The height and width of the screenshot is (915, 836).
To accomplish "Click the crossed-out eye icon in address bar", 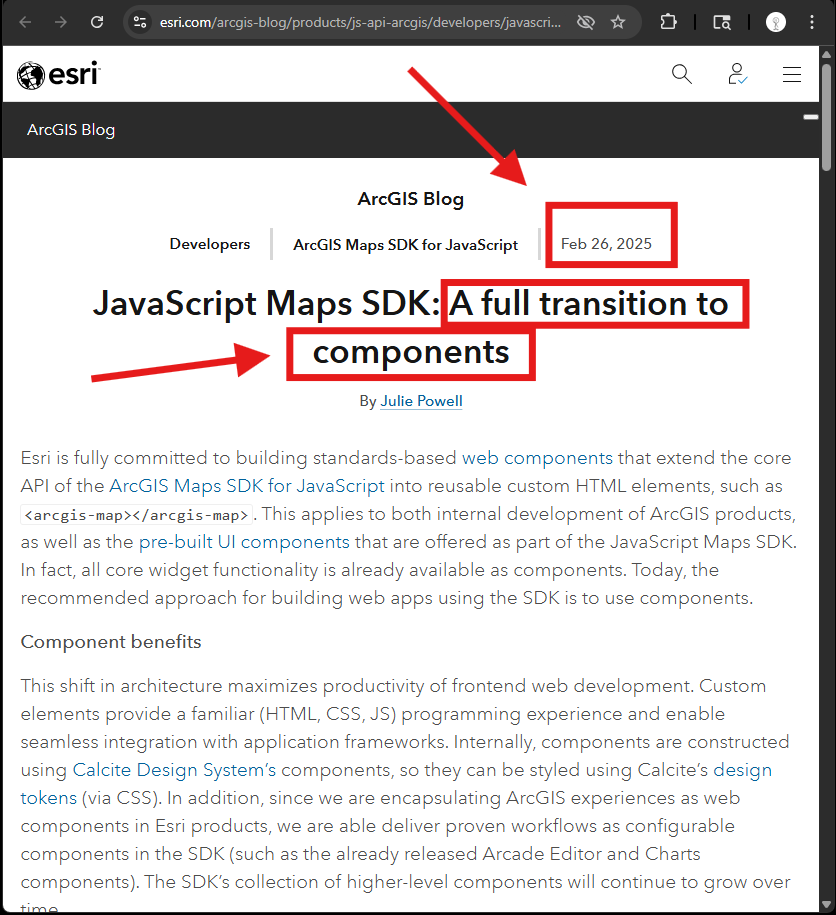I will pyautogui.click(x=586, y=22).
